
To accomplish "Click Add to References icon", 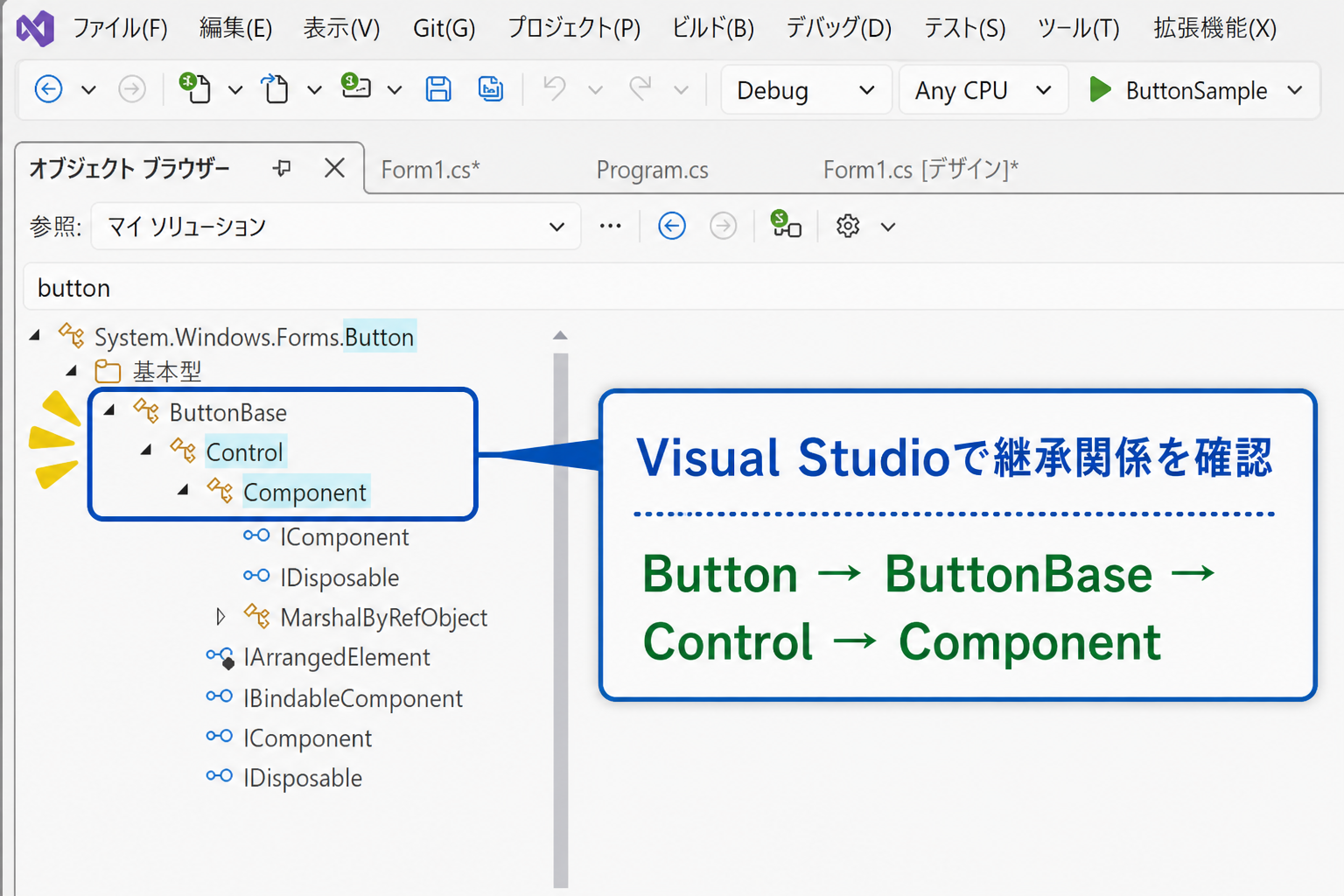I will [x=786, y=224].
